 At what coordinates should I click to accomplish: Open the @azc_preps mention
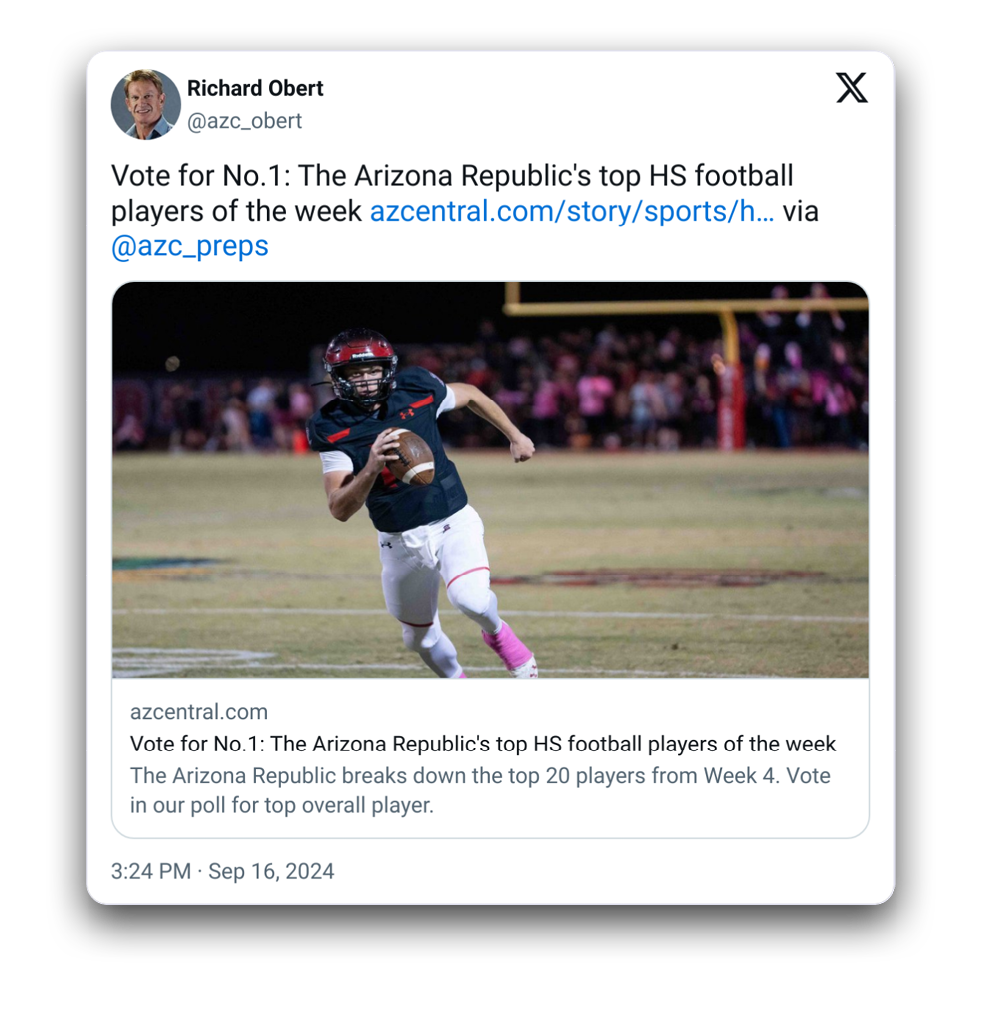(x=189, y=246)
